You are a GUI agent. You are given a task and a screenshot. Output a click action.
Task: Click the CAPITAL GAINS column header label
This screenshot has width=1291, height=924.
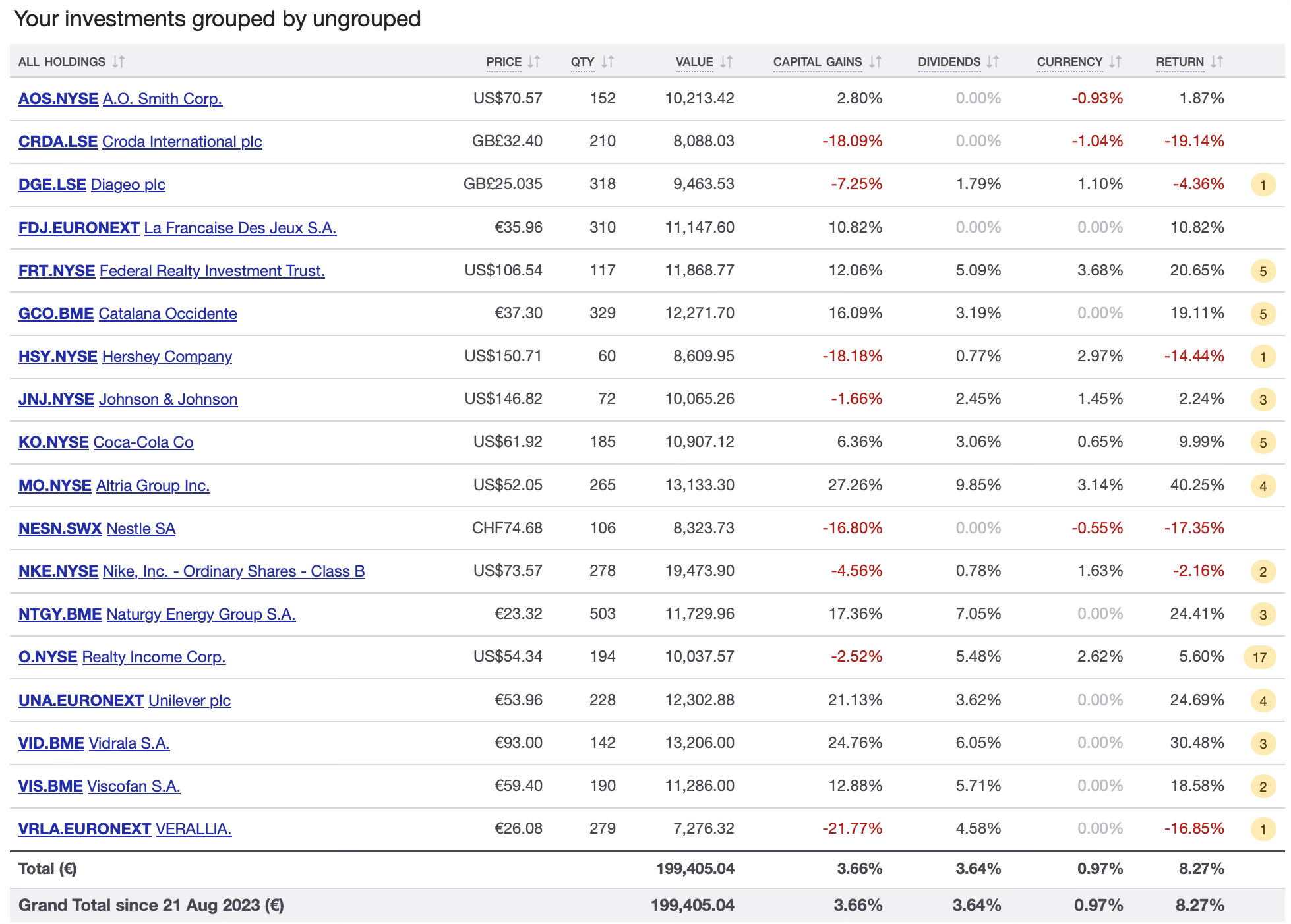(x=818, y=61)
